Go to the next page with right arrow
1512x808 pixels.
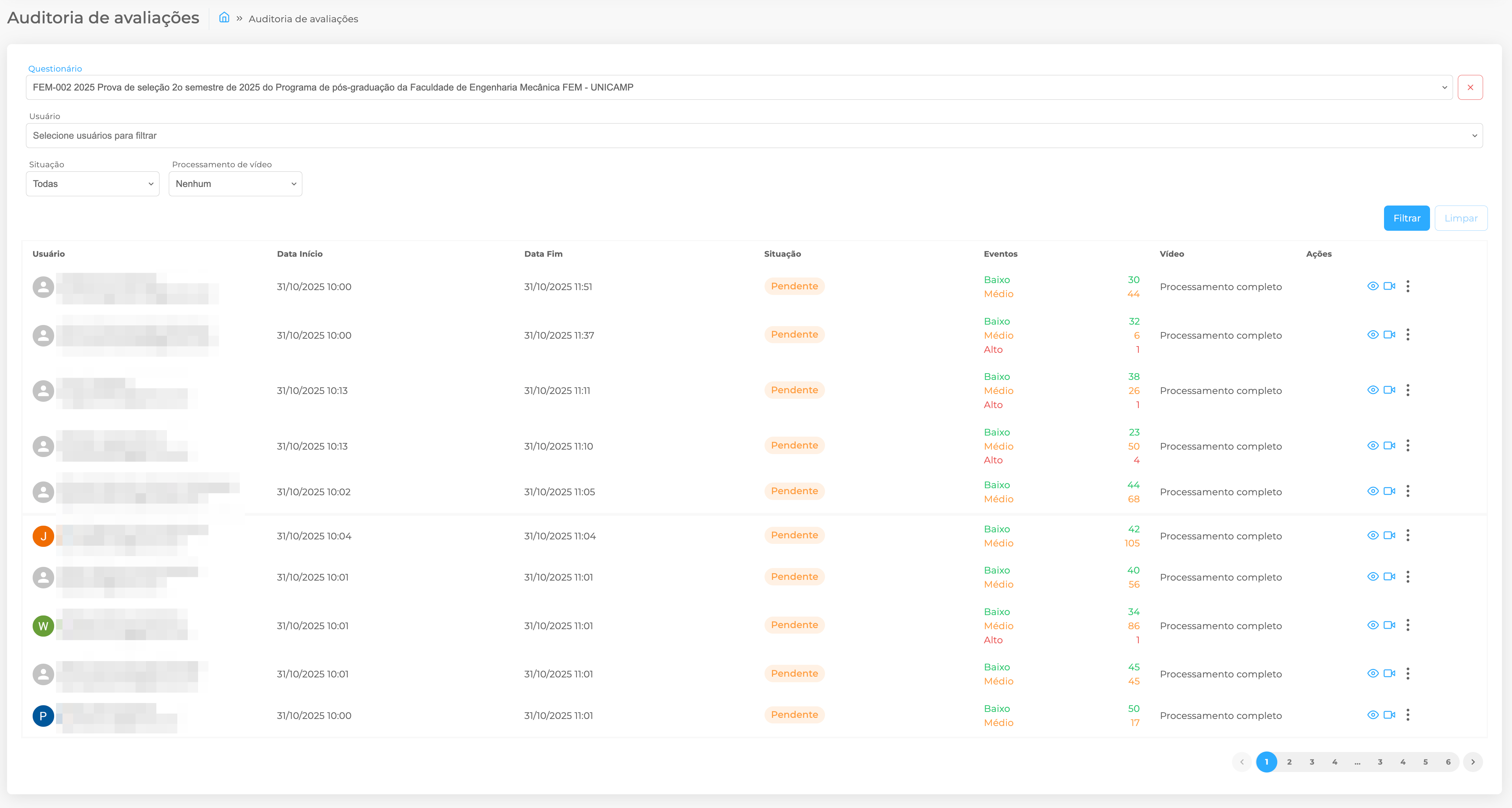pos(1473,762)
